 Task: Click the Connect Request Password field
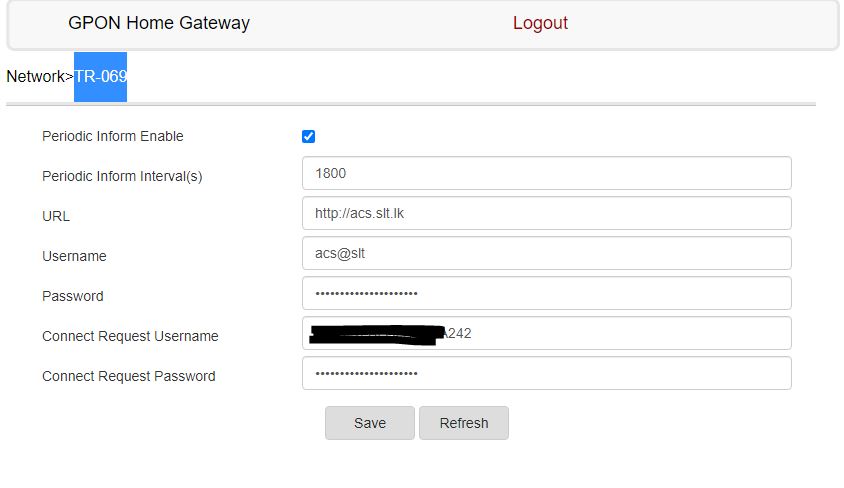(546, 373)
